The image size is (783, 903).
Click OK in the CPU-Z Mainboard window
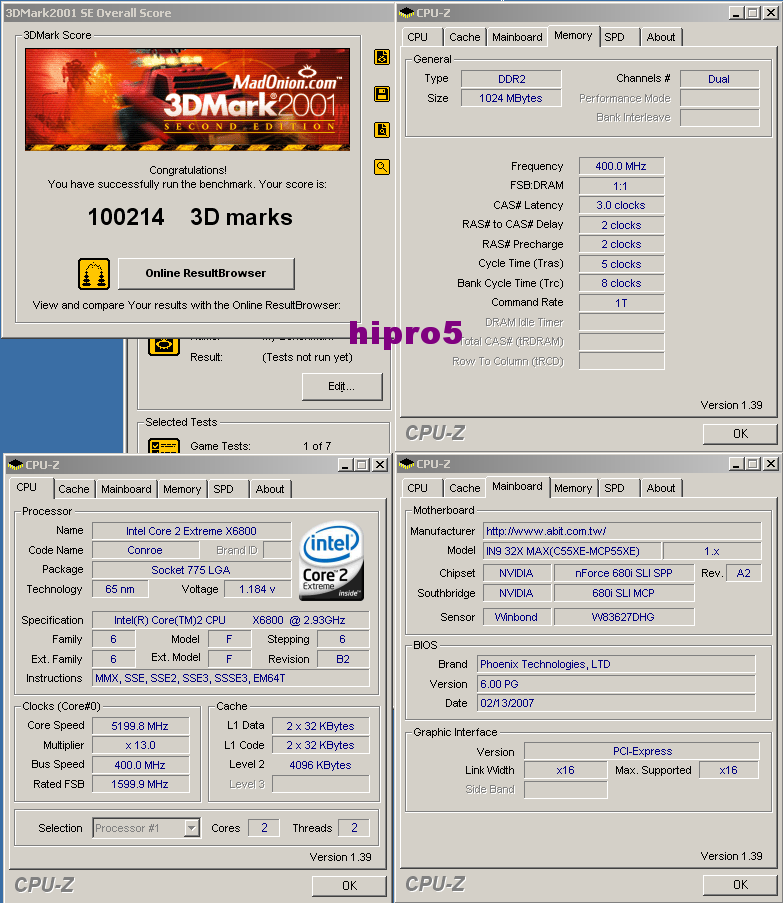[740, 885]
